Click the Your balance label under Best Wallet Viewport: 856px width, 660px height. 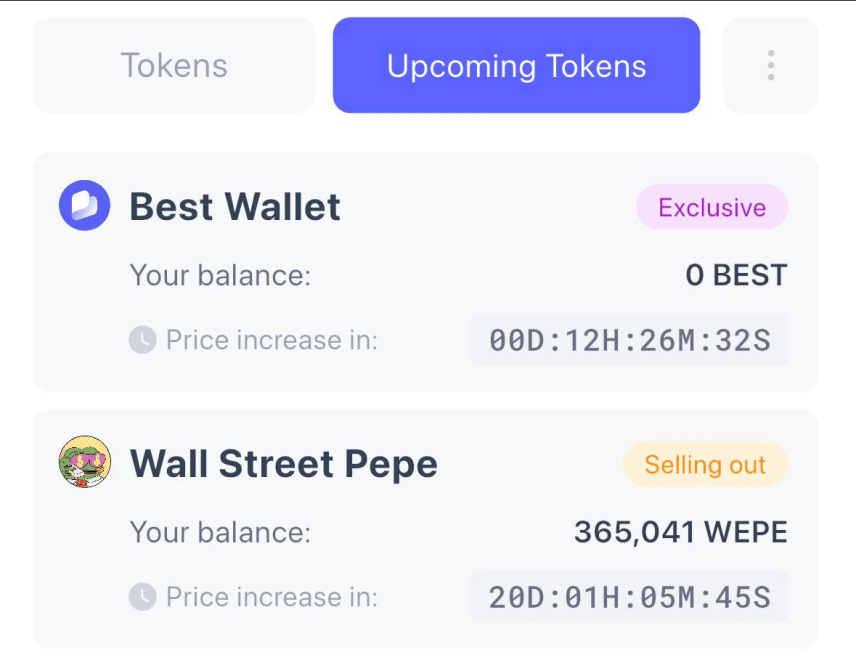tap(221, 275)
